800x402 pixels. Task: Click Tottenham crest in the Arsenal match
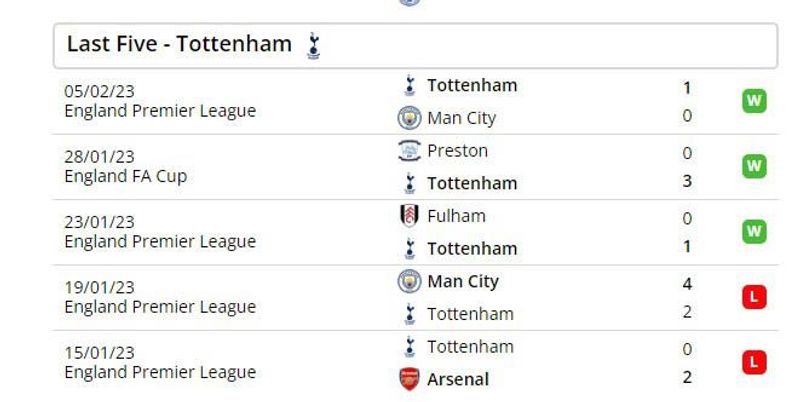tap(409, 347)
